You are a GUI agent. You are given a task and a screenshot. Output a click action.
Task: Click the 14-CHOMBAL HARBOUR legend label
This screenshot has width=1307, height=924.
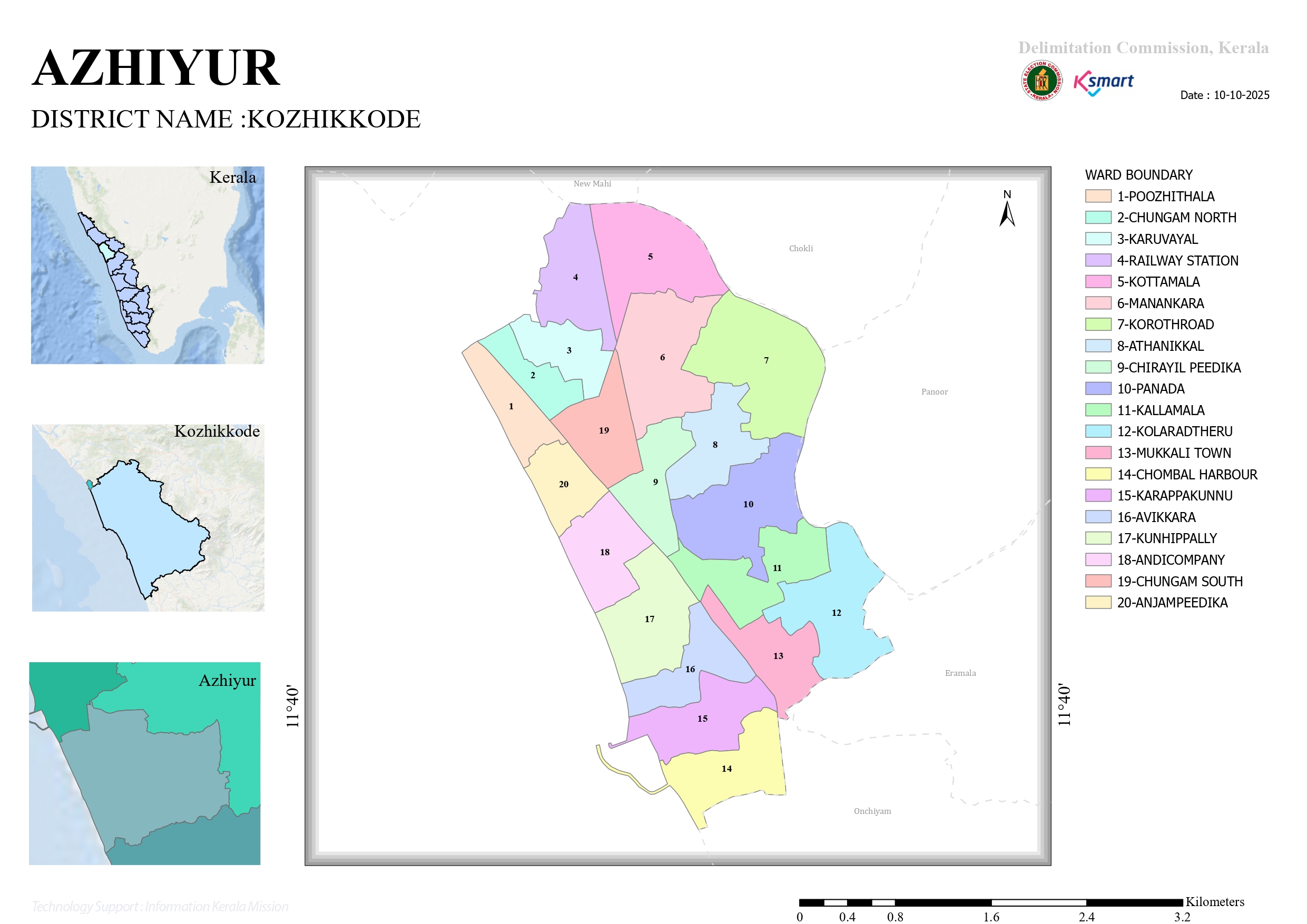click(1187, 474)
